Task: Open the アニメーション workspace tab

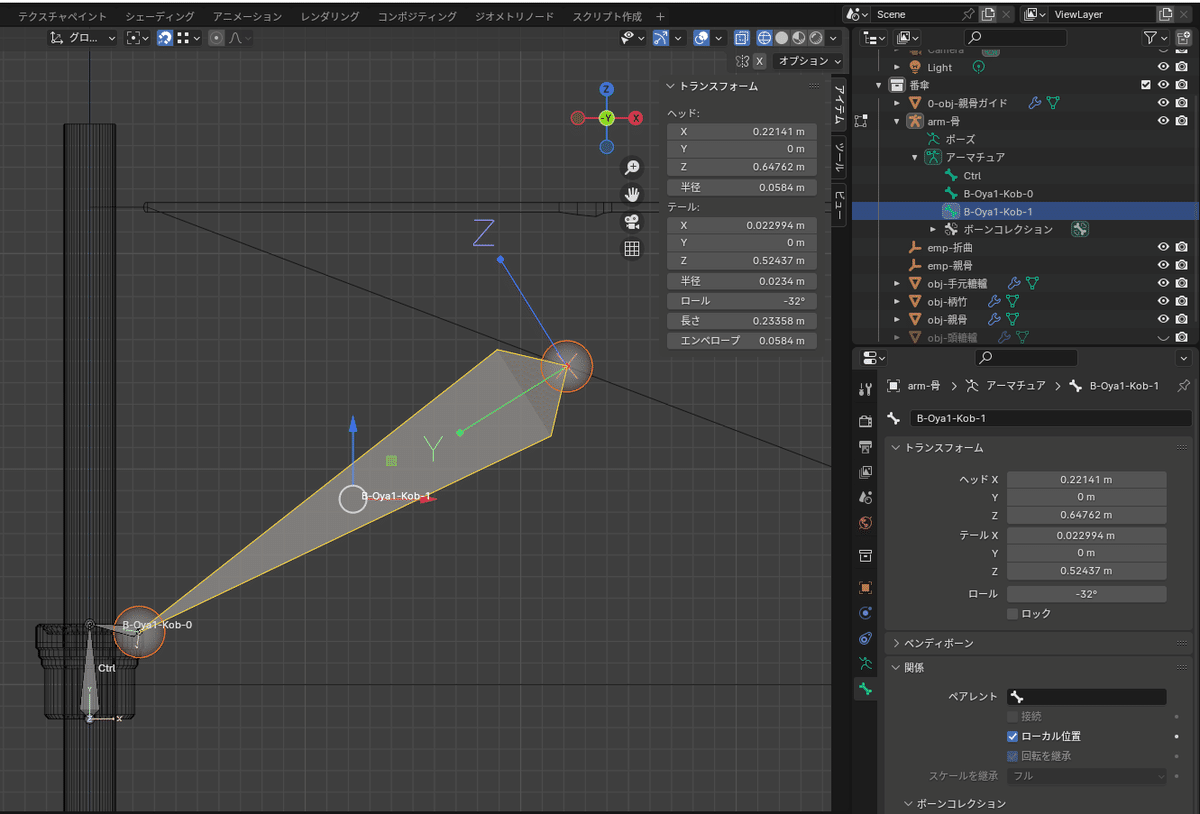Action: (247, 17)
